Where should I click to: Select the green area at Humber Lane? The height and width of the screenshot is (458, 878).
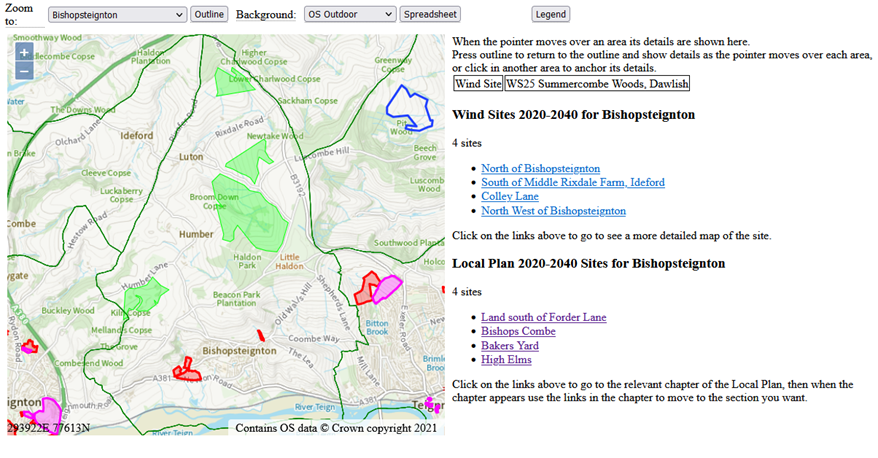tap(147, 296)
